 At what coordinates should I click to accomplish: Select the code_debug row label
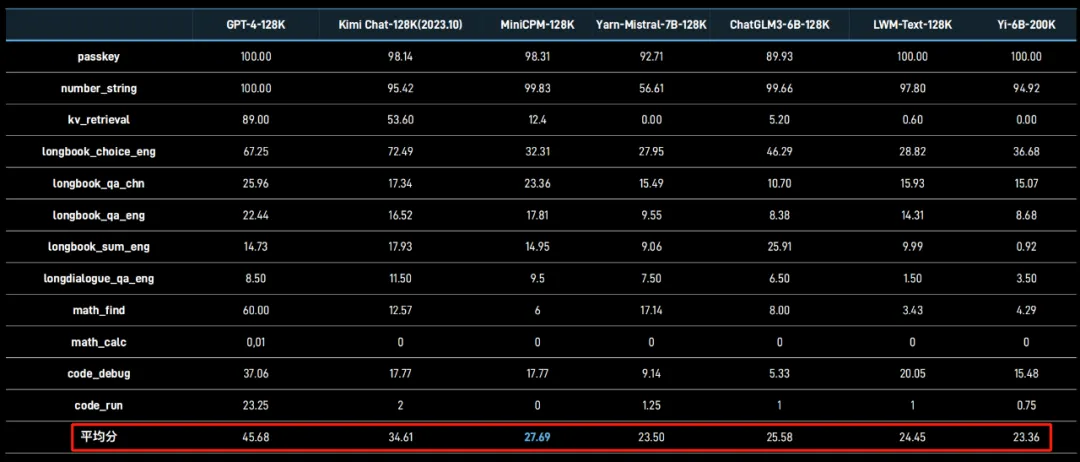98,374
